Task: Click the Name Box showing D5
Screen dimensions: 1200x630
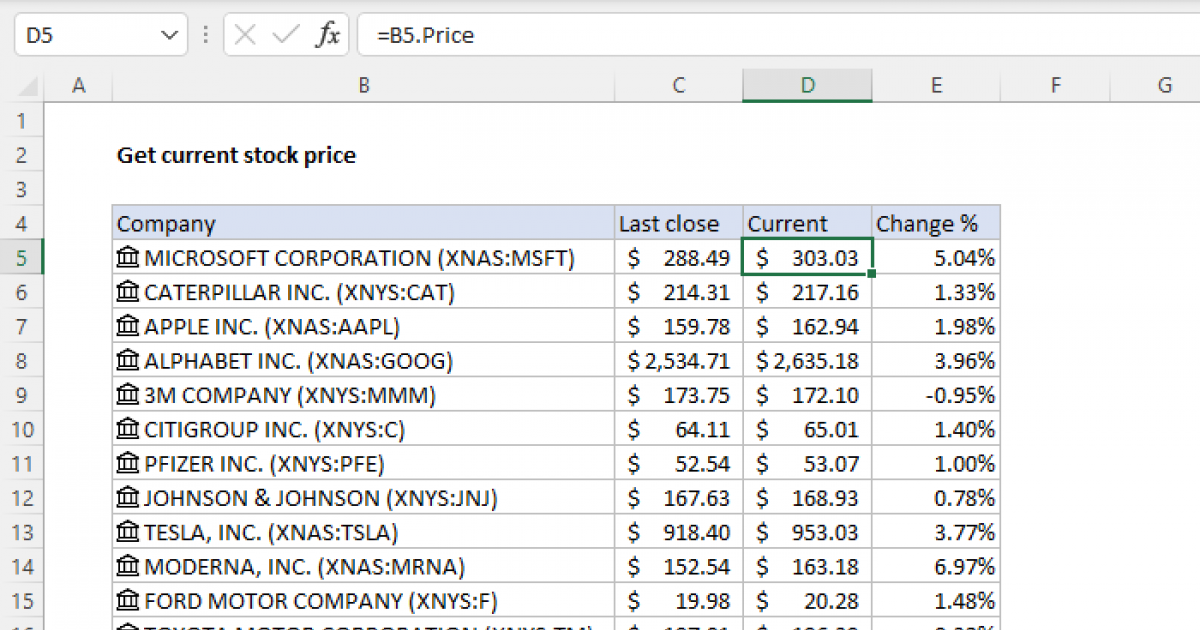Action: point(100,36)
